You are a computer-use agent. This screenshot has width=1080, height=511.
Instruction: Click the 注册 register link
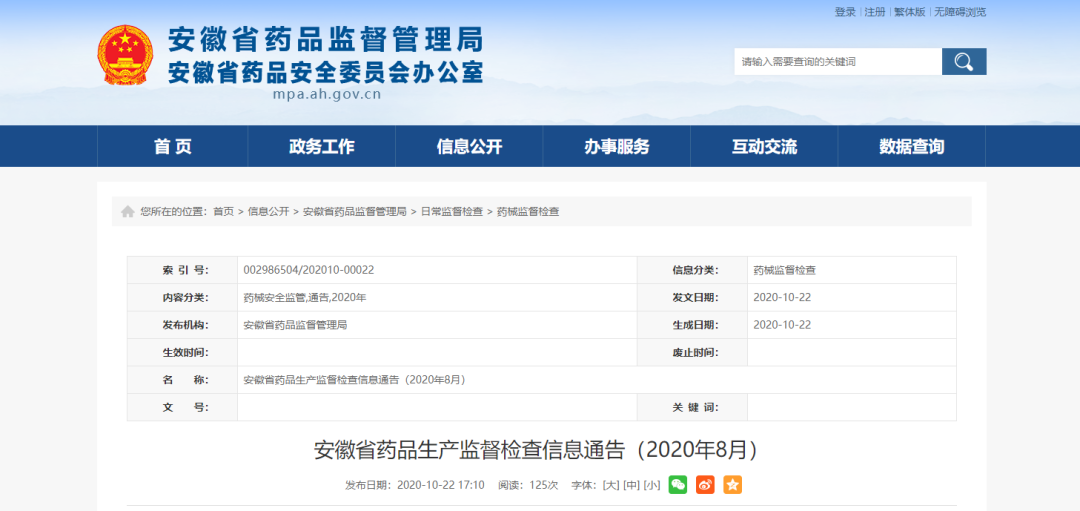[875, 12]
